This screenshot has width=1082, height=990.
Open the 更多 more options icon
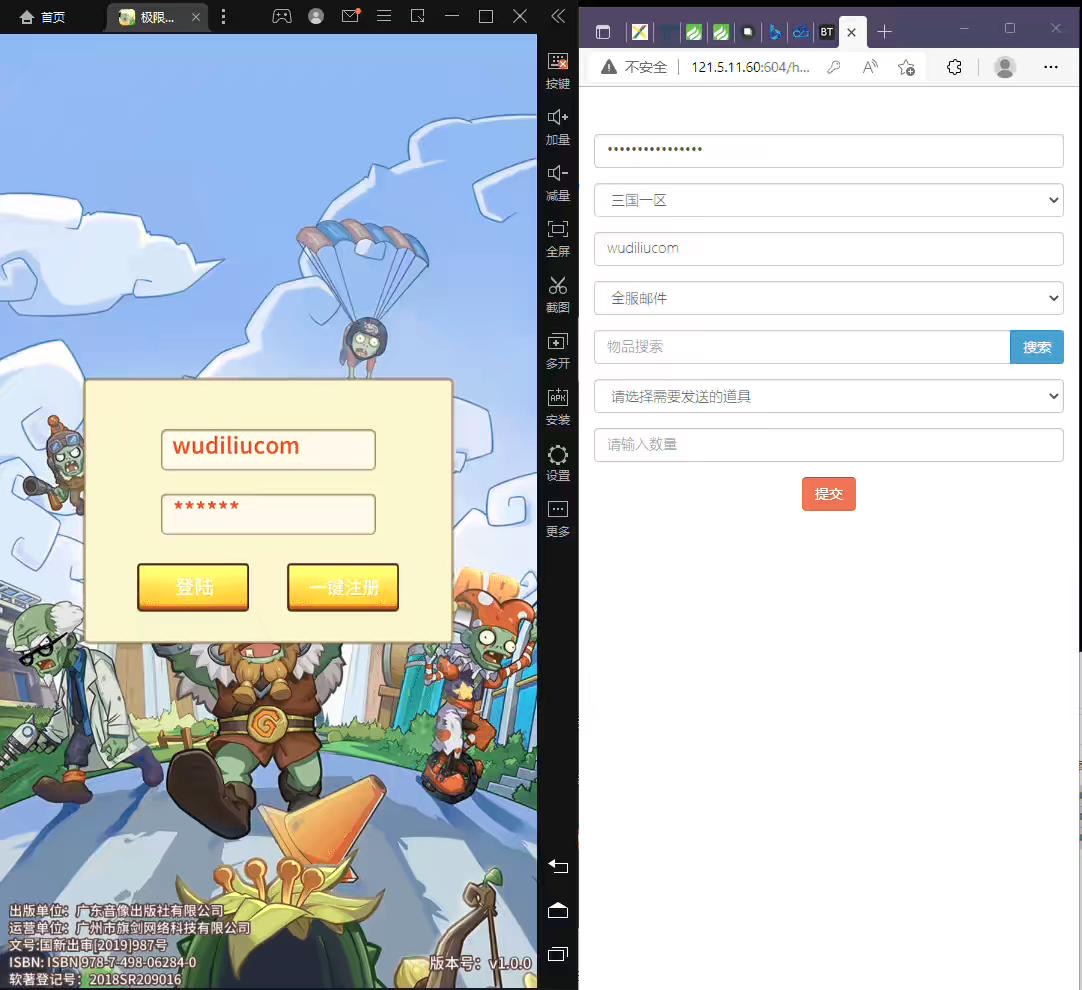[558, 518]
